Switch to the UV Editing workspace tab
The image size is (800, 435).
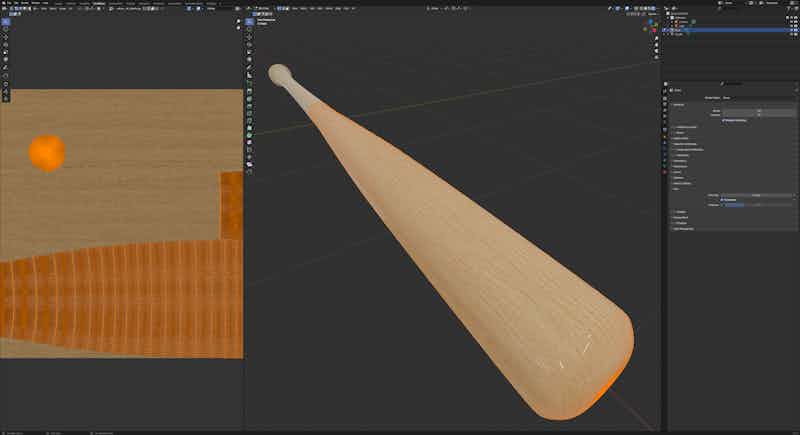click(x=100, y=3)
